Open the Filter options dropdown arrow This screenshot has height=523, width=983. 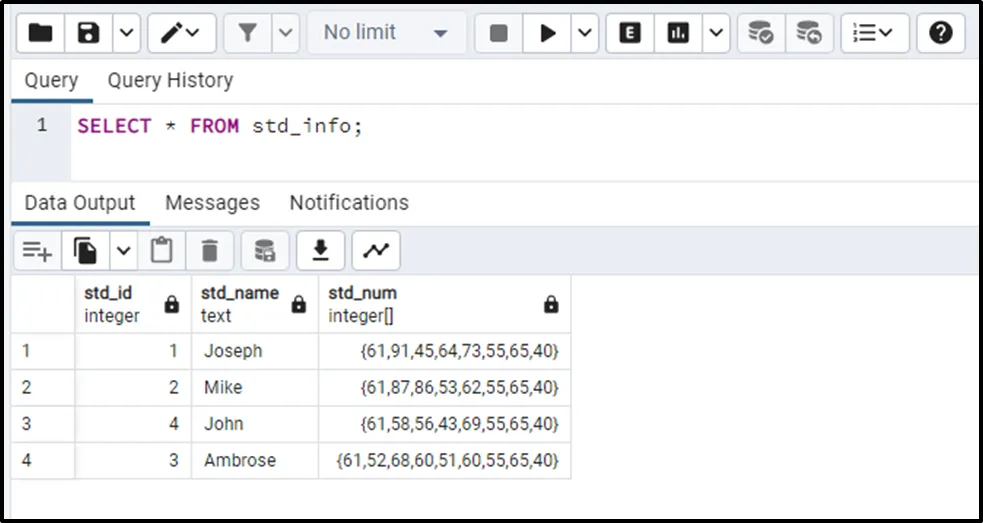point(285,33)
